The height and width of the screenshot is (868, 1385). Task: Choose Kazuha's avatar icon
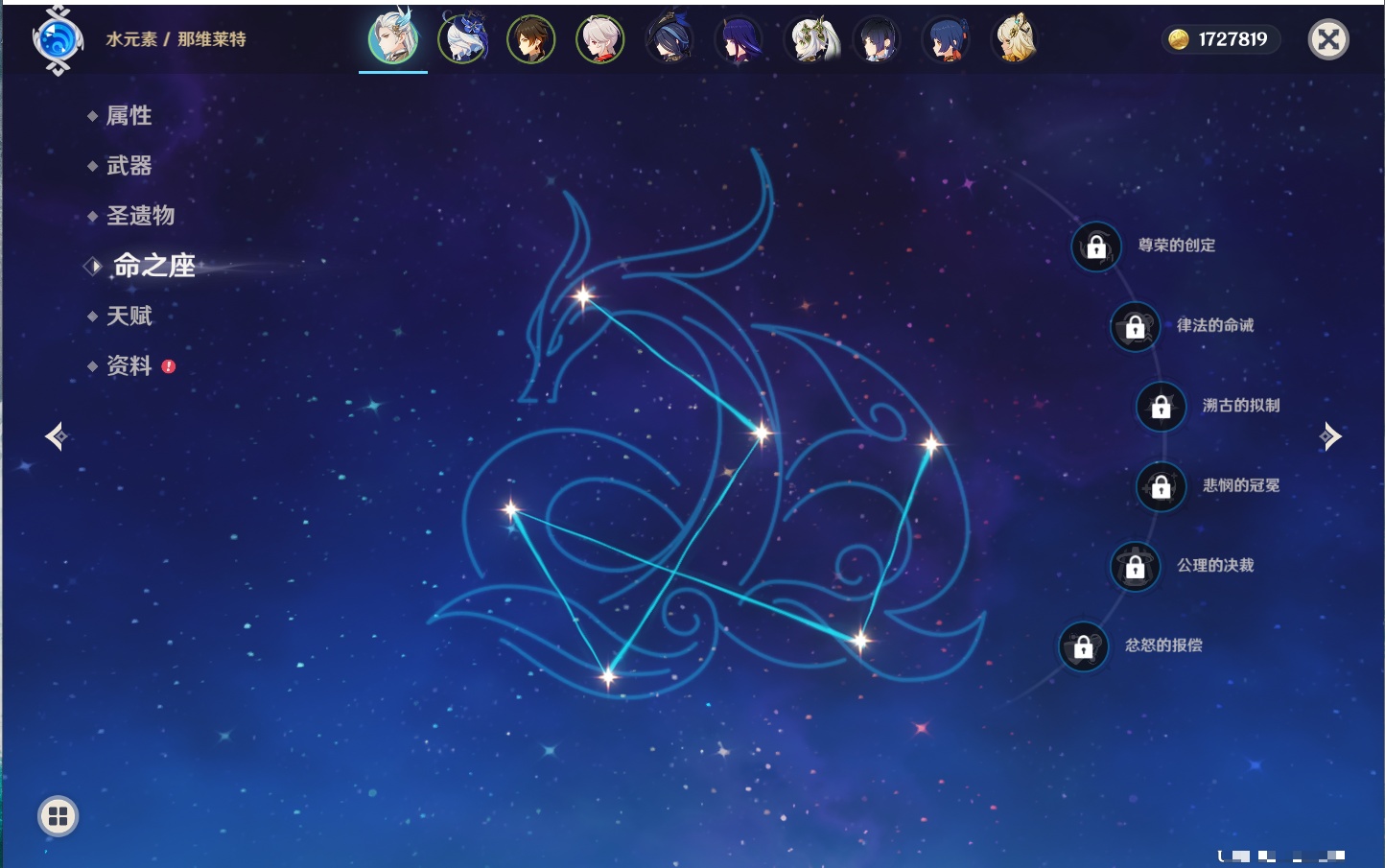[600, 40]
